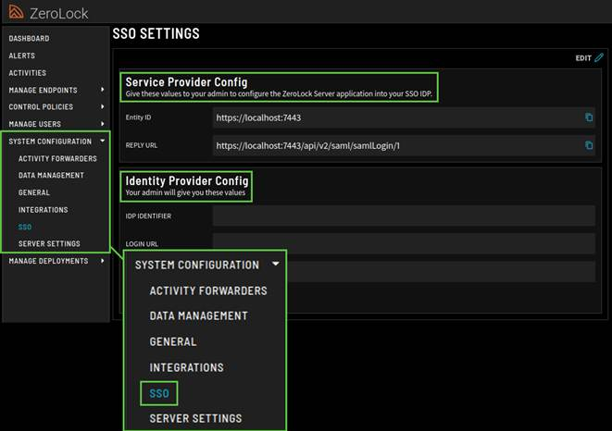Expand the Control Policies arrow
The height and width of the screenshot is (431, 612).
click(x=102, y=107)
